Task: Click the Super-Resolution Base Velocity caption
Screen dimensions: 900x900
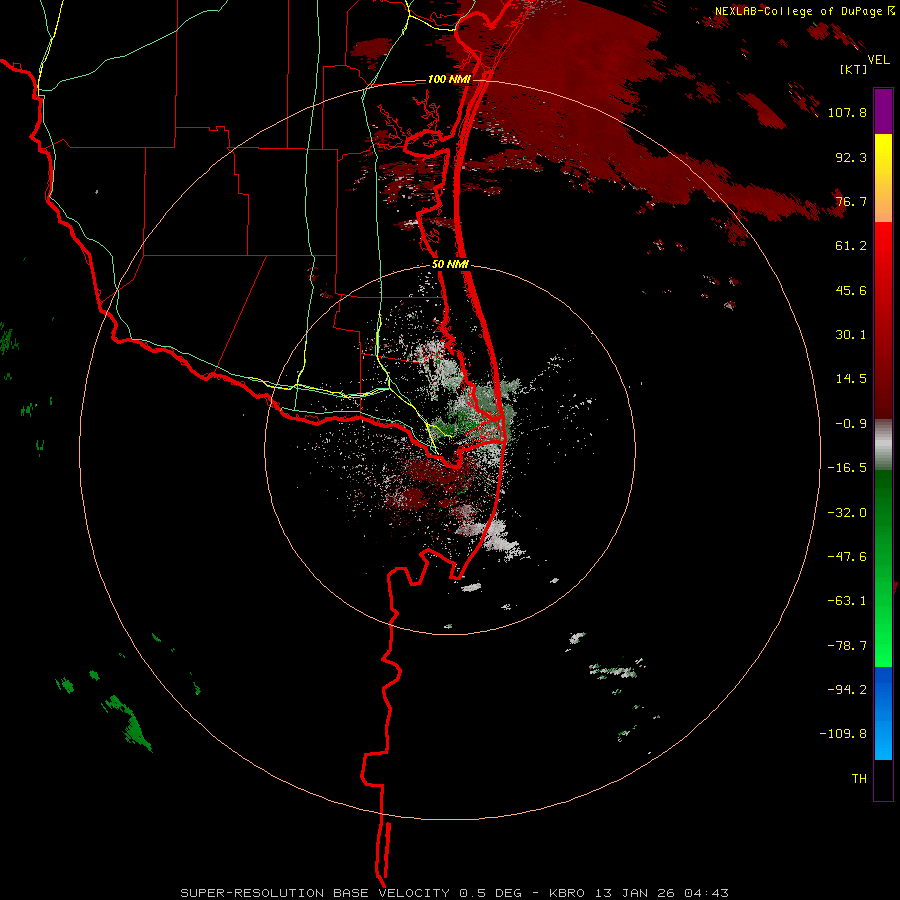Action: [x=455, y=893]
